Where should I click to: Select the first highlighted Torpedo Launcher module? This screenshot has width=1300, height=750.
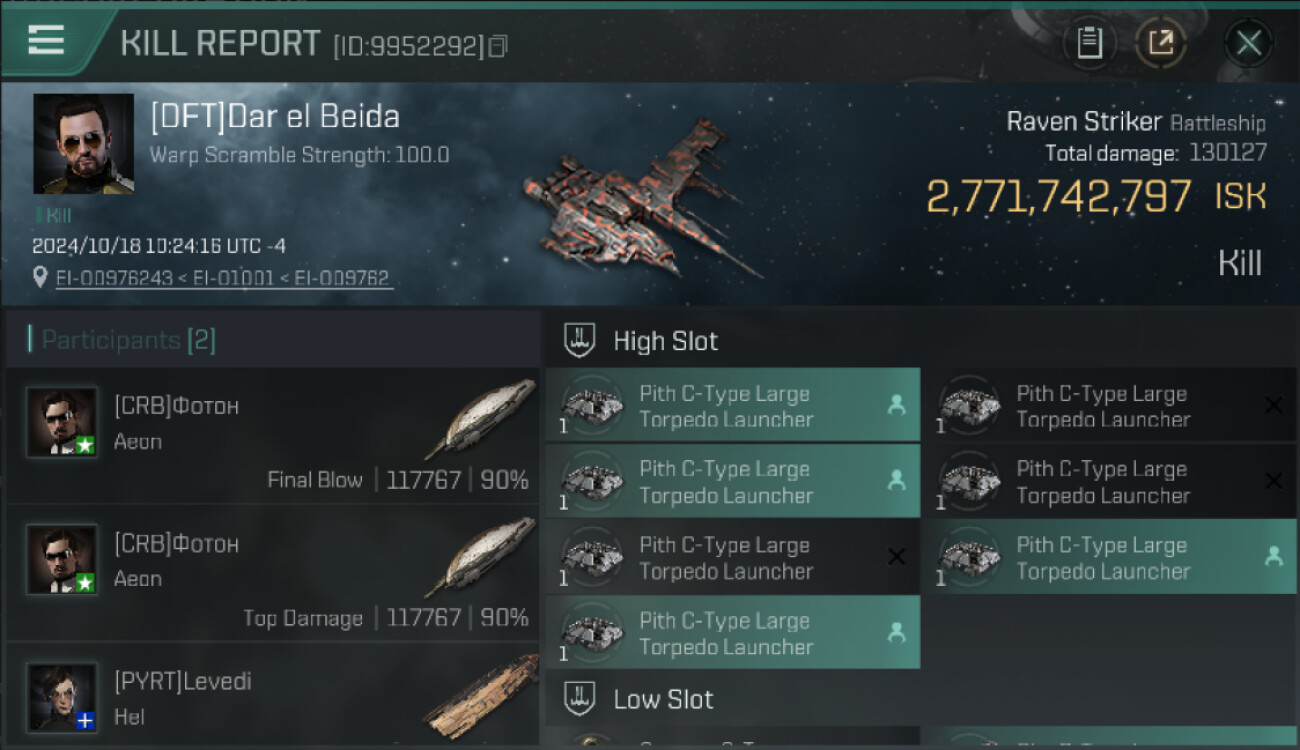732,406
